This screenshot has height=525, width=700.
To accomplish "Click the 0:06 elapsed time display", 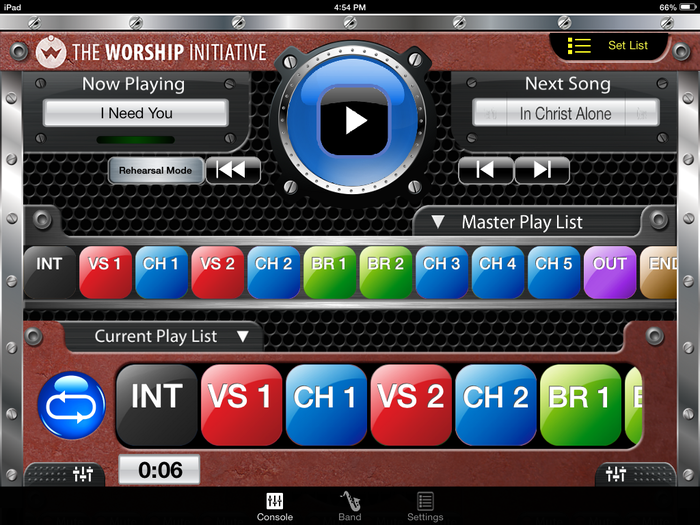I will click(159, 470).
